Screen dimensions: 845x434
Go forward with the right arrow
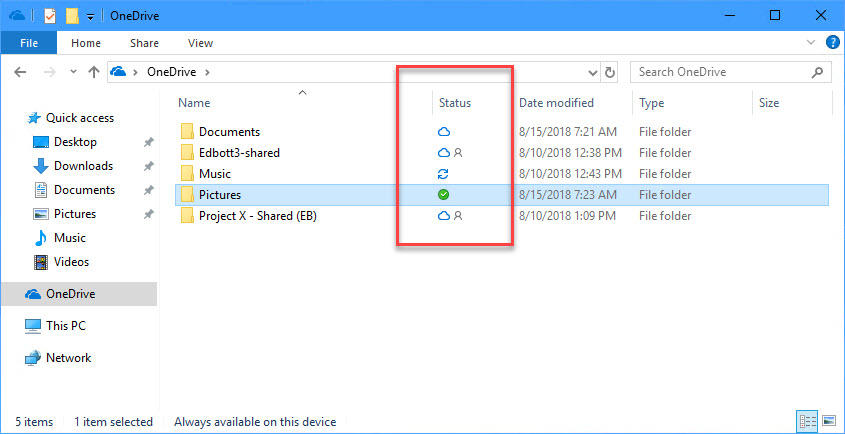[x=50, y=72]
